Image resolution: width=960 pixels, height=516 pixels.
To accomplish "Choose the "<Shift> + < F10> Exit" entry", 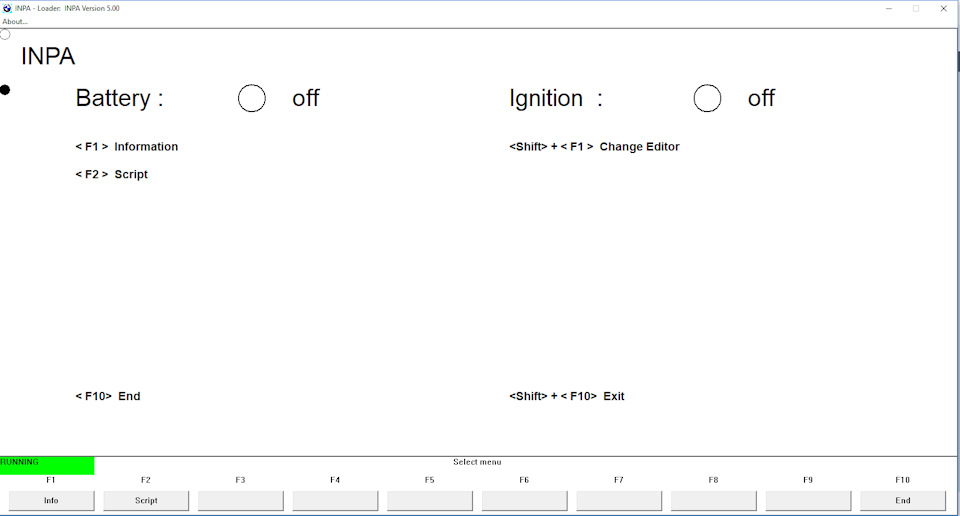I will pos(567,397).
